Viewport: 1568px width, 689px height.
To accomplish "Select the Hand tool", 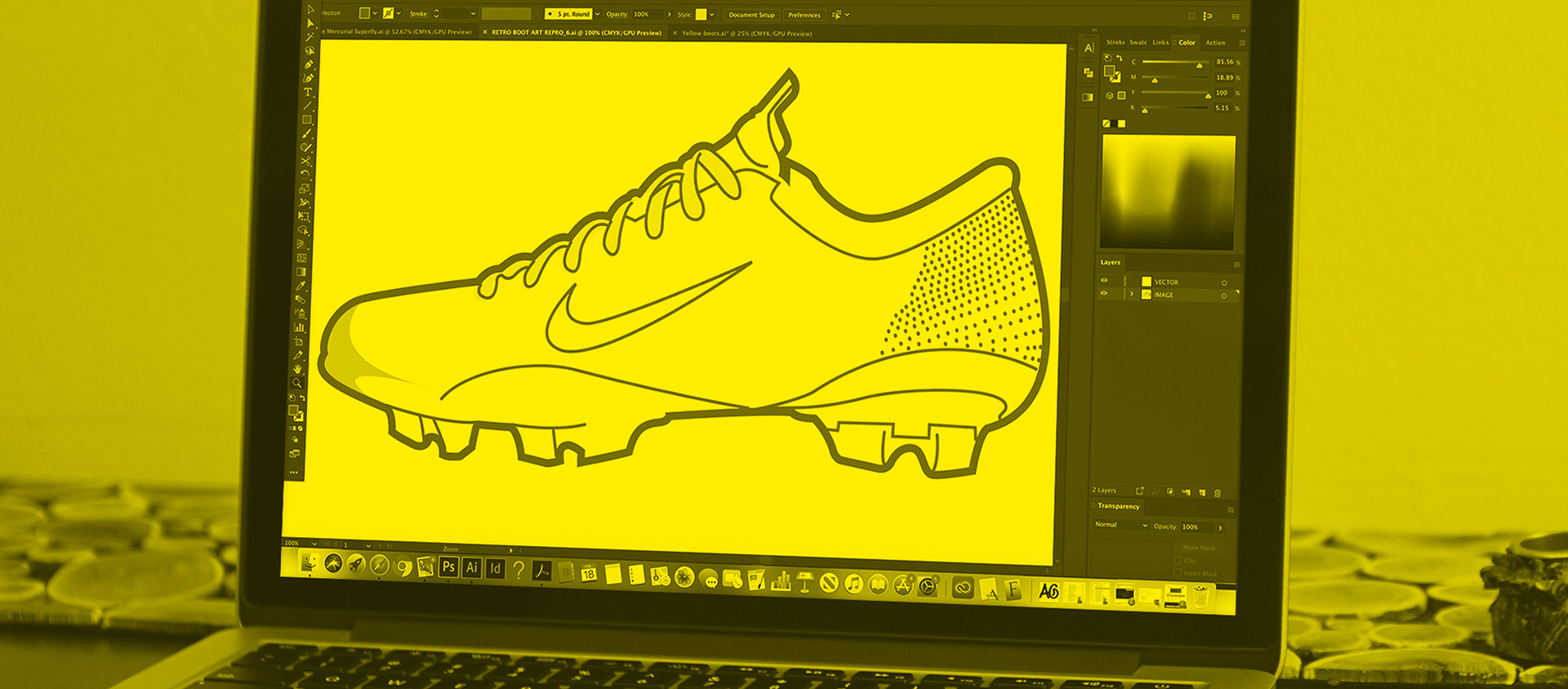I will (297, 369).
